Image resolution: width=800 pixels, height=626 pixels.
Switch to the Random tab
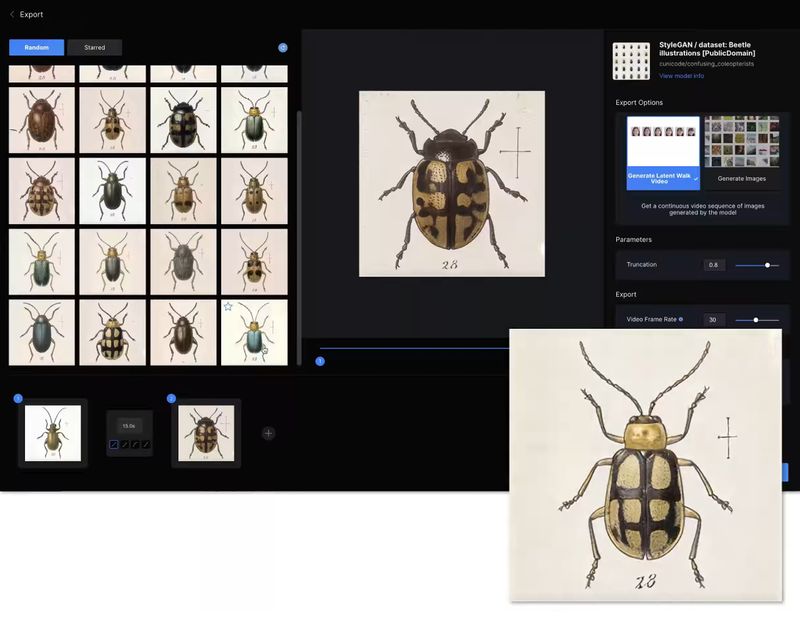pos(37,47)
